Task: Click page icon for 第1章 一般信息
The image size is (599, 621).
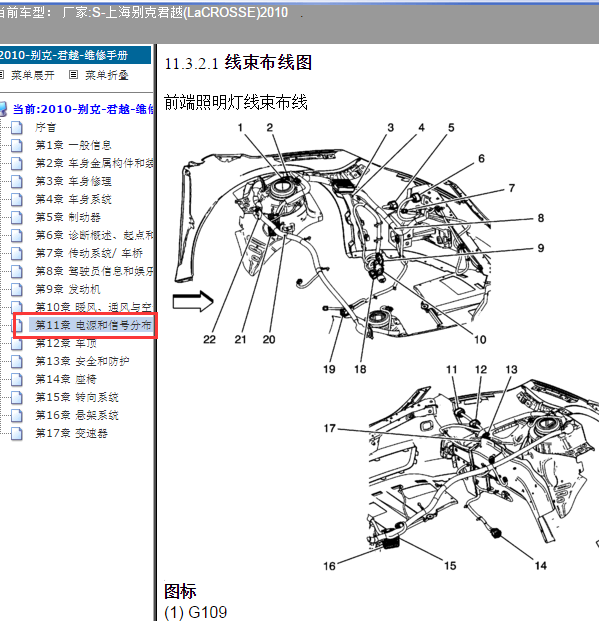Action: pyautogui.click(x=17, y=145)
